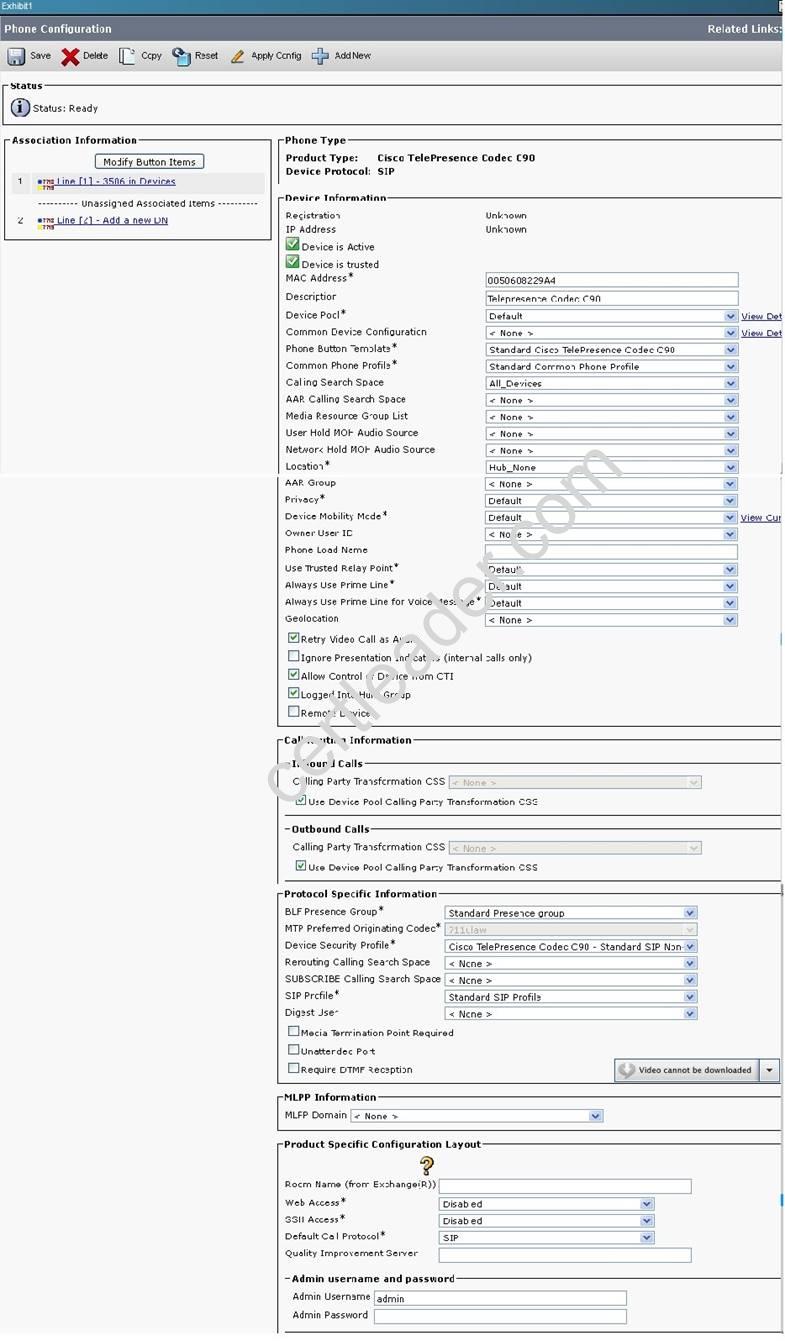Click the Admin Username text field
Image resolution: width=785 pixels, height=1341 pixels.
click(x=500, y=1298)
